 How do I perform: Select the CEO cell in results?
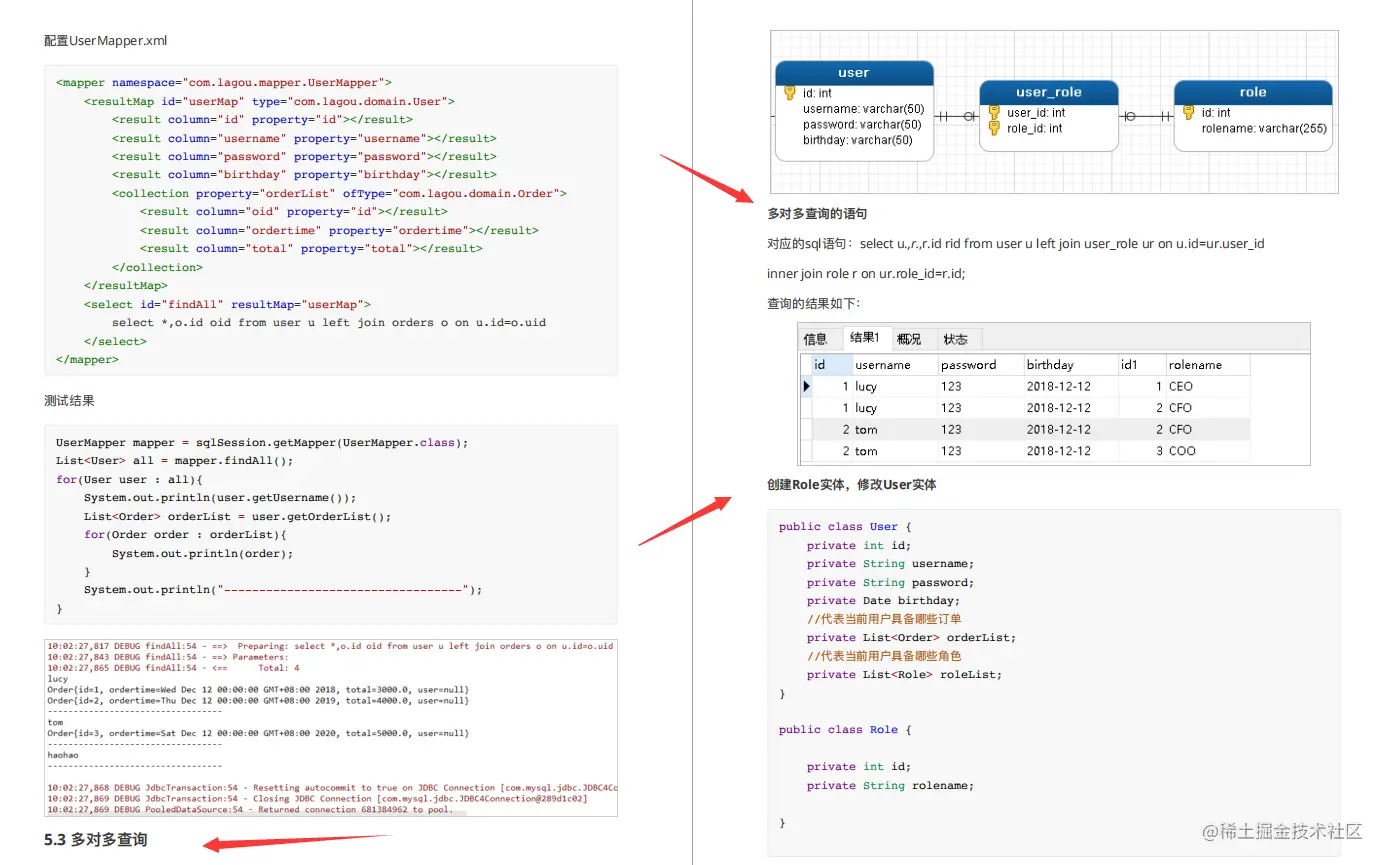point(1207,386)
